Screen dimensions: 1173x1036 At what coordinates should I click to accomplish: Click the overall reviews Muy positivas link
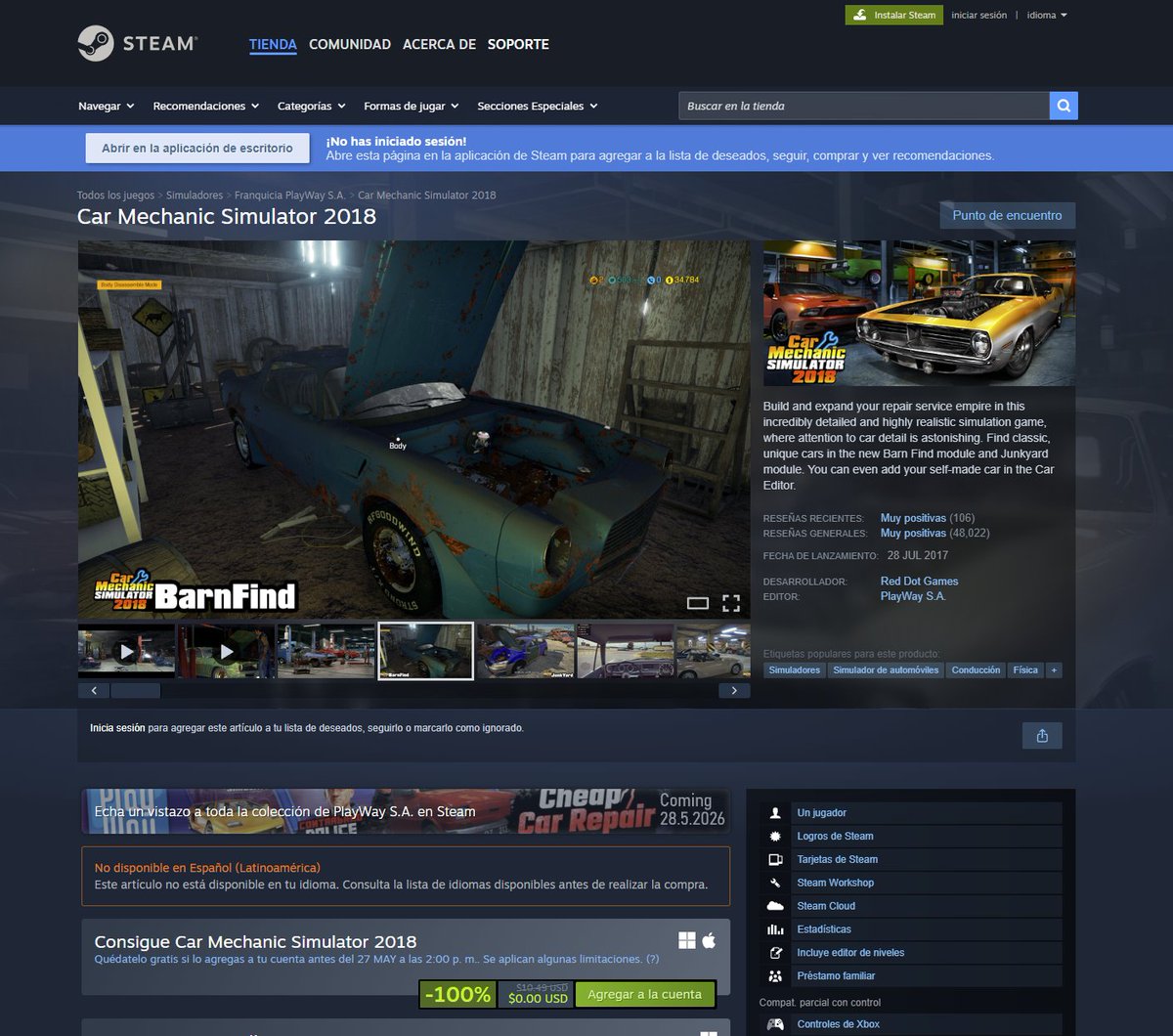coord(913,534)
